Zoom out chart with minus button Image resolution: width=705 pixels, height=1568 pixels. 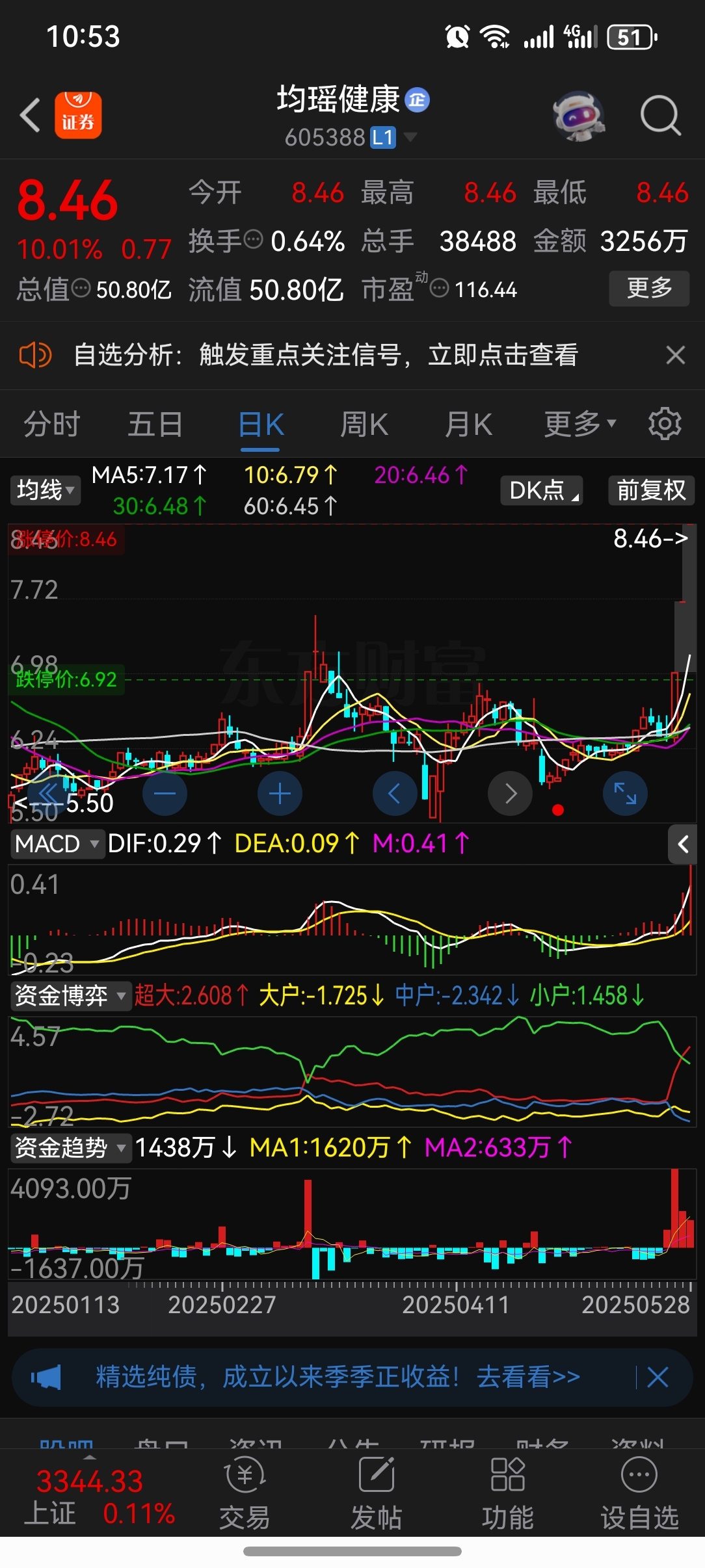click(165, 793)
